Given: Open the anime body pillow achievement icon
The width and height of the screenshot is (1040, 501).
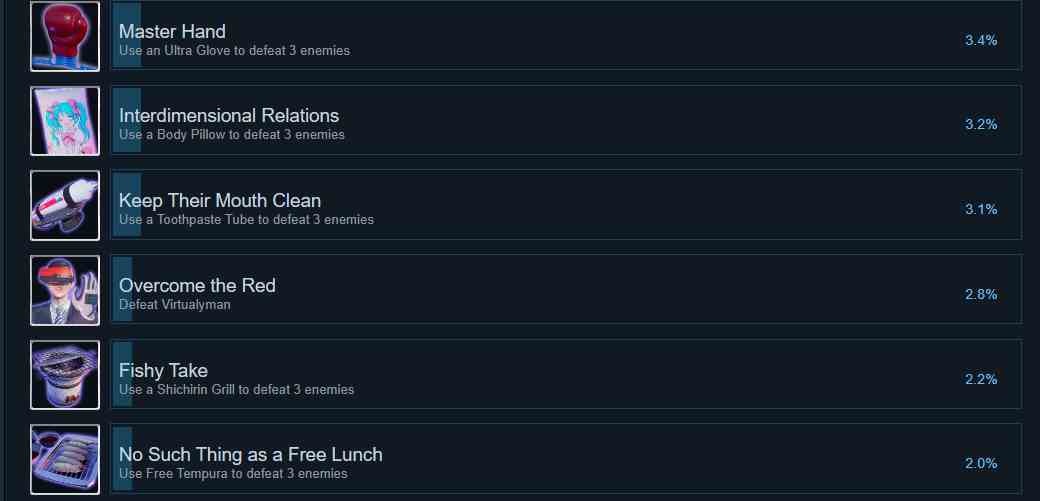Looking at the screenshot, I should [65, 121].
